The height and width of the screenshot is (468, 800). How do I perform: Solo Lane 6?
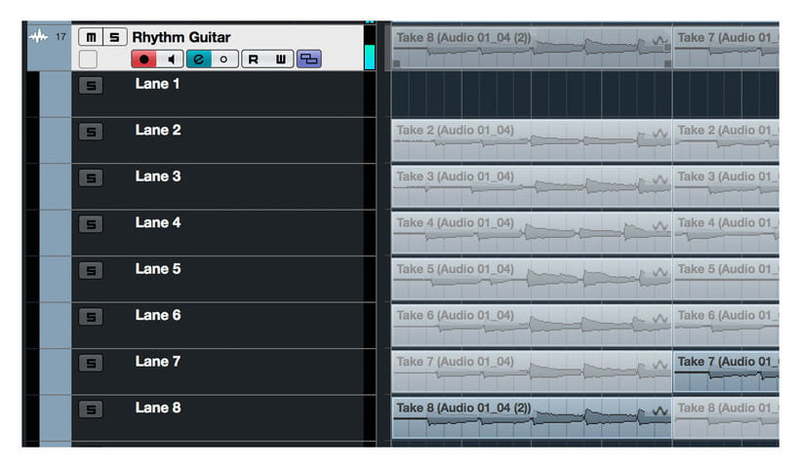tap(91, 317)
